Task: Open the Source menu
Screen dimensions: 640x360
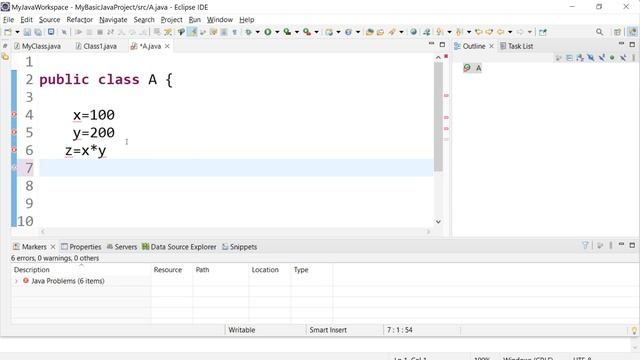Action: 49,20
